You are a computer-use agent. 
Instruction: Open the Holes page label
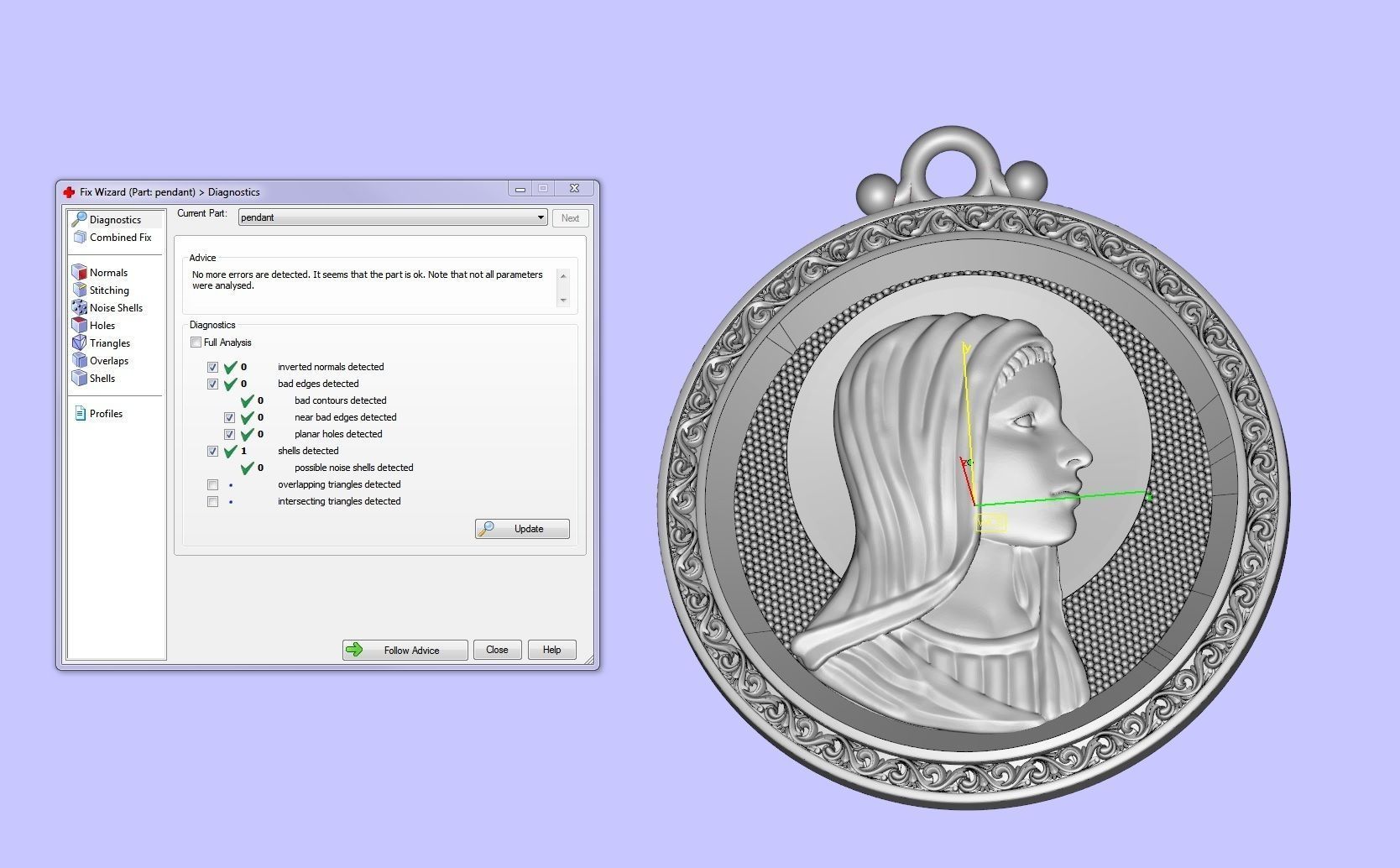tap(102, 326)
